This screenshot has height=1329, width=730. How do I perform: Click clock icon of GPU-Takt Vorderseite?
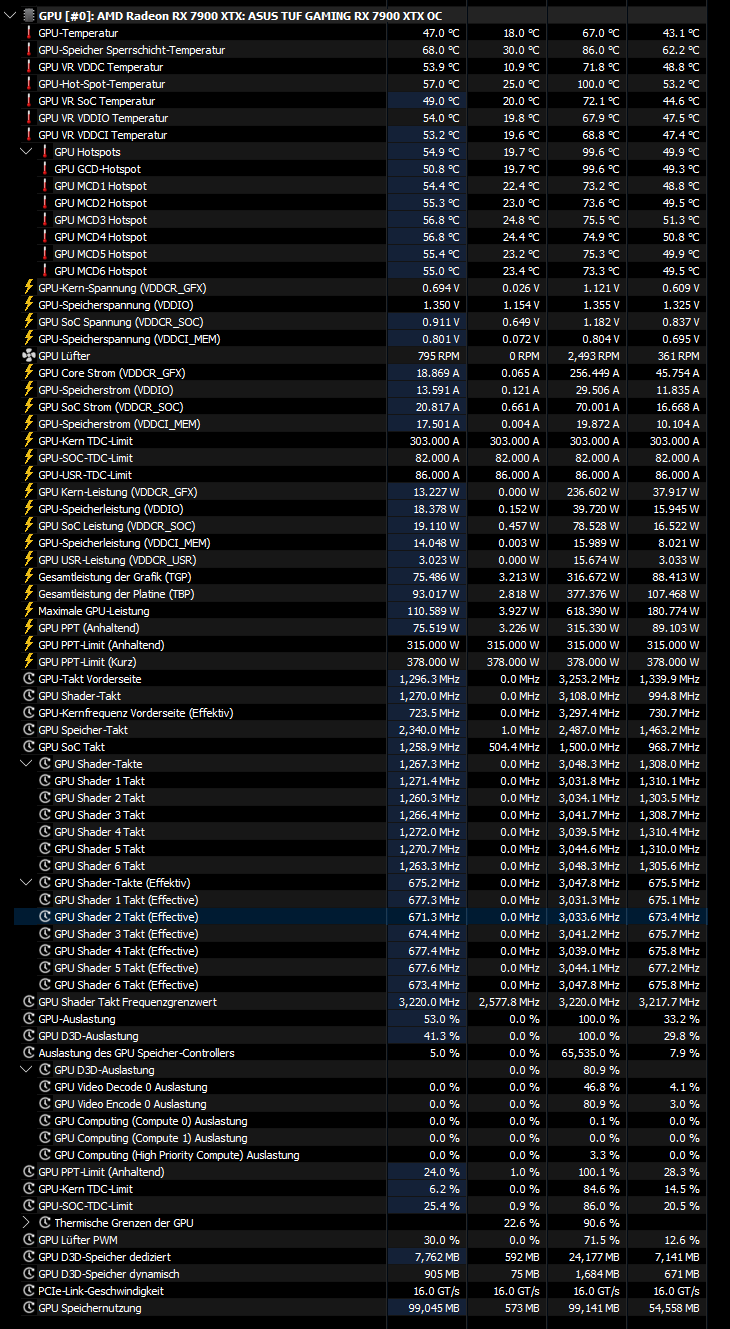click(29, 679)
